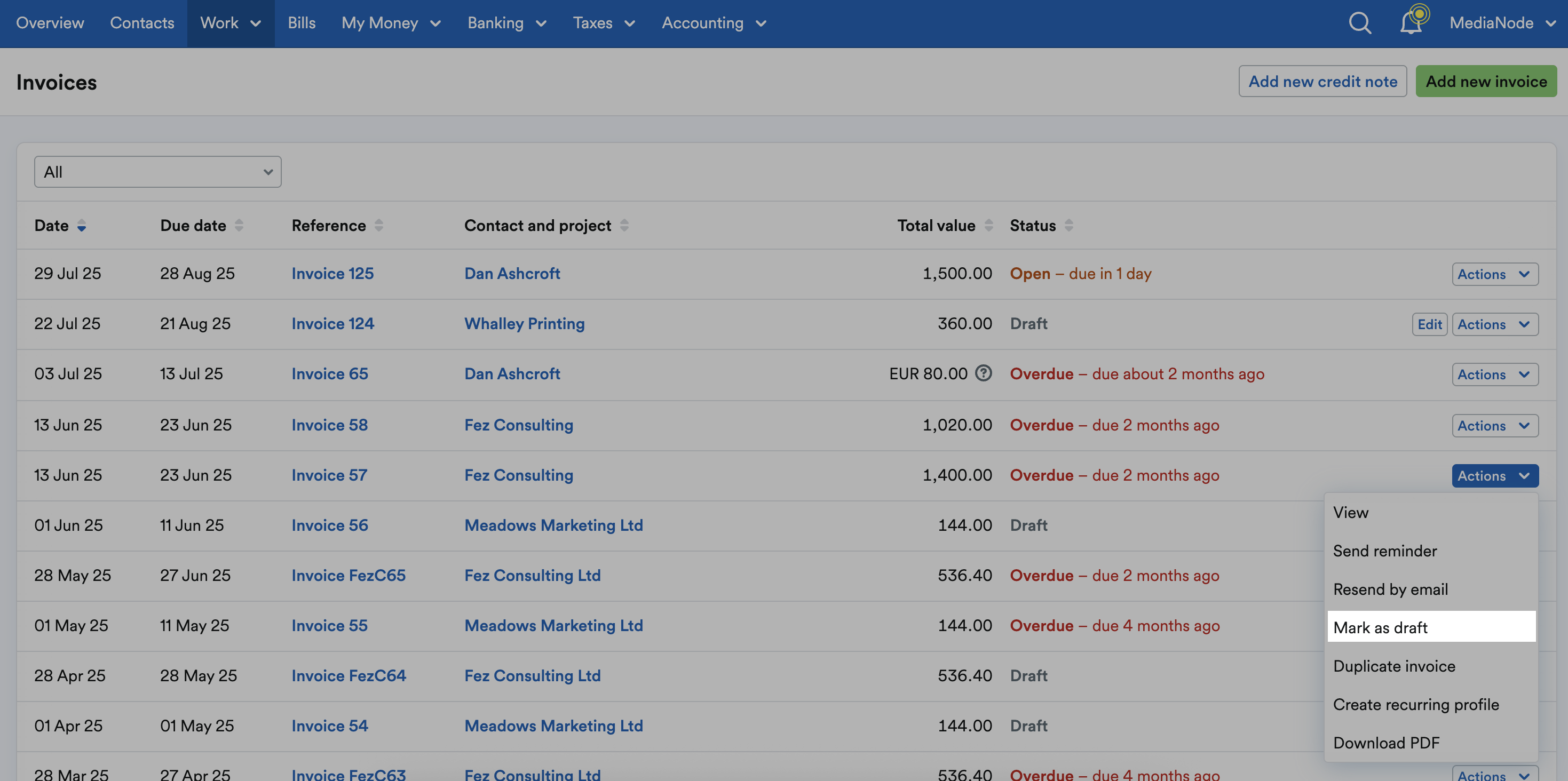The width and height of the screenshot is (1568, 781).
Task: Open Actions dropdown for Invoice 124
Action: (1494, 324)
